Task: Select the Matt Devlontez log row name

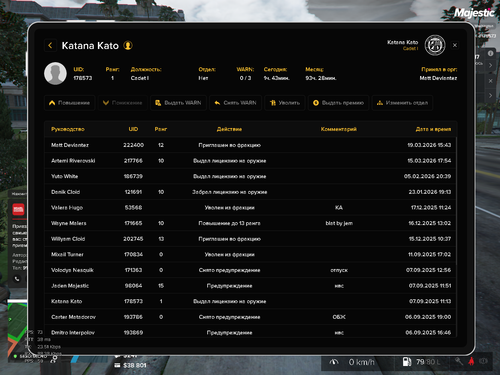Action: (x=70, y=145)
